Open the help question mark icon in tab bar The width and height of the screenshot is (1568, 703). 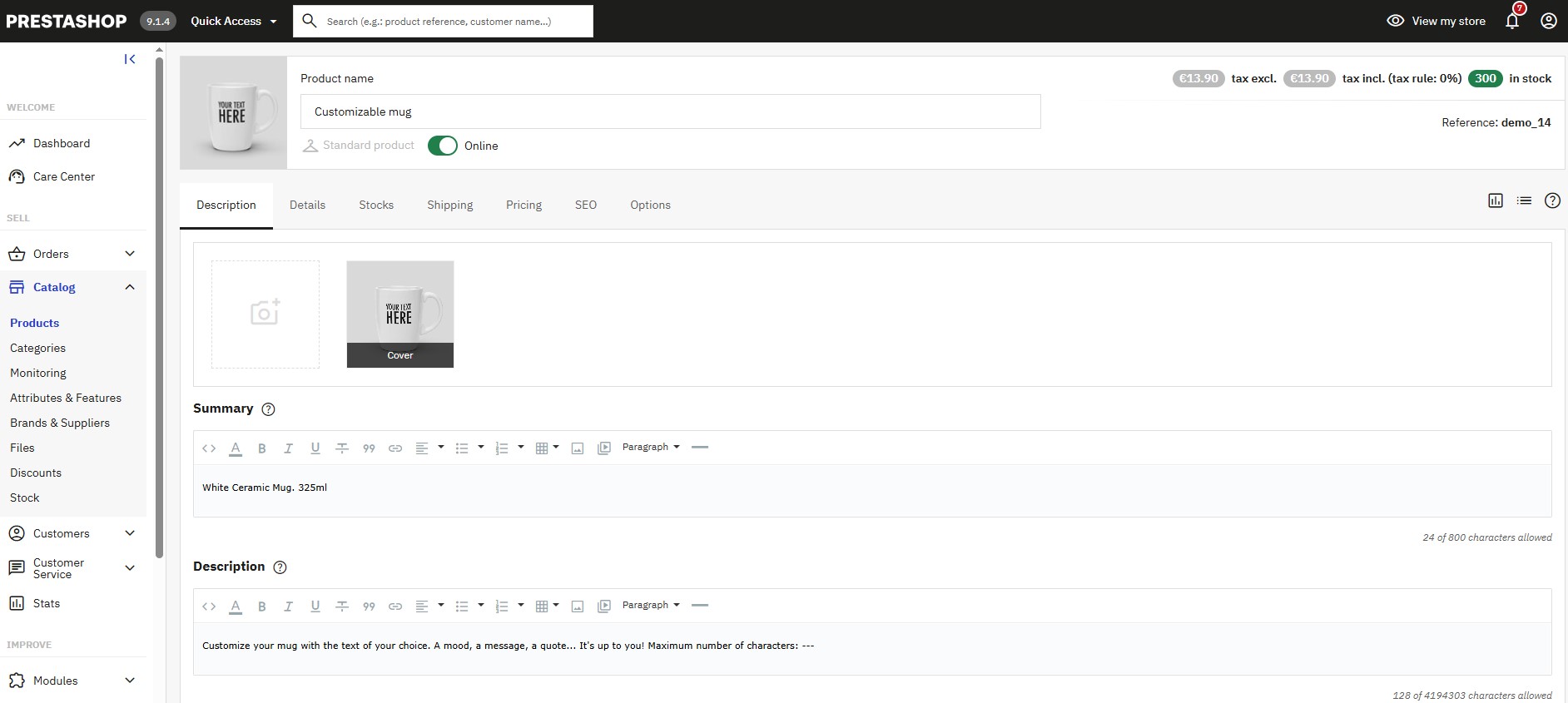pyautogui.click(x=1552, y=201)
